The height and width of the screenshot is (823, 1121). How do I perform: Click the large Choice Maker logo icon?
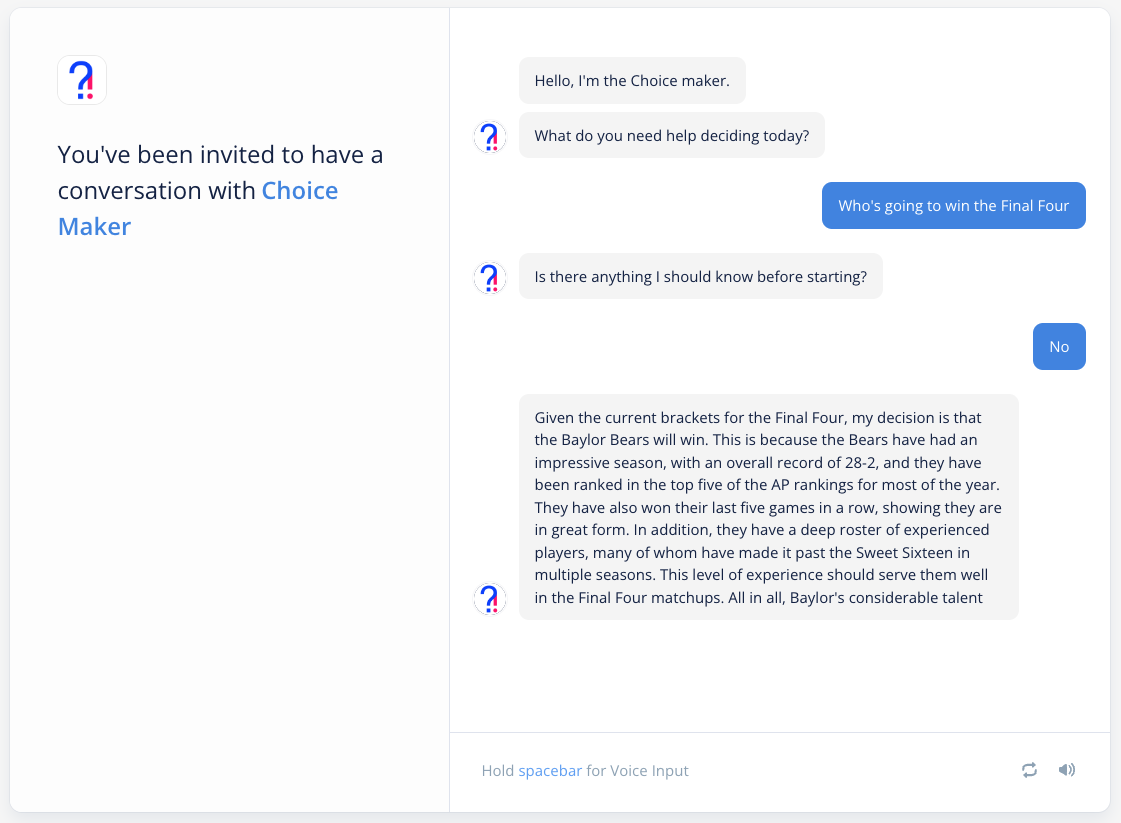click(82, 80)
